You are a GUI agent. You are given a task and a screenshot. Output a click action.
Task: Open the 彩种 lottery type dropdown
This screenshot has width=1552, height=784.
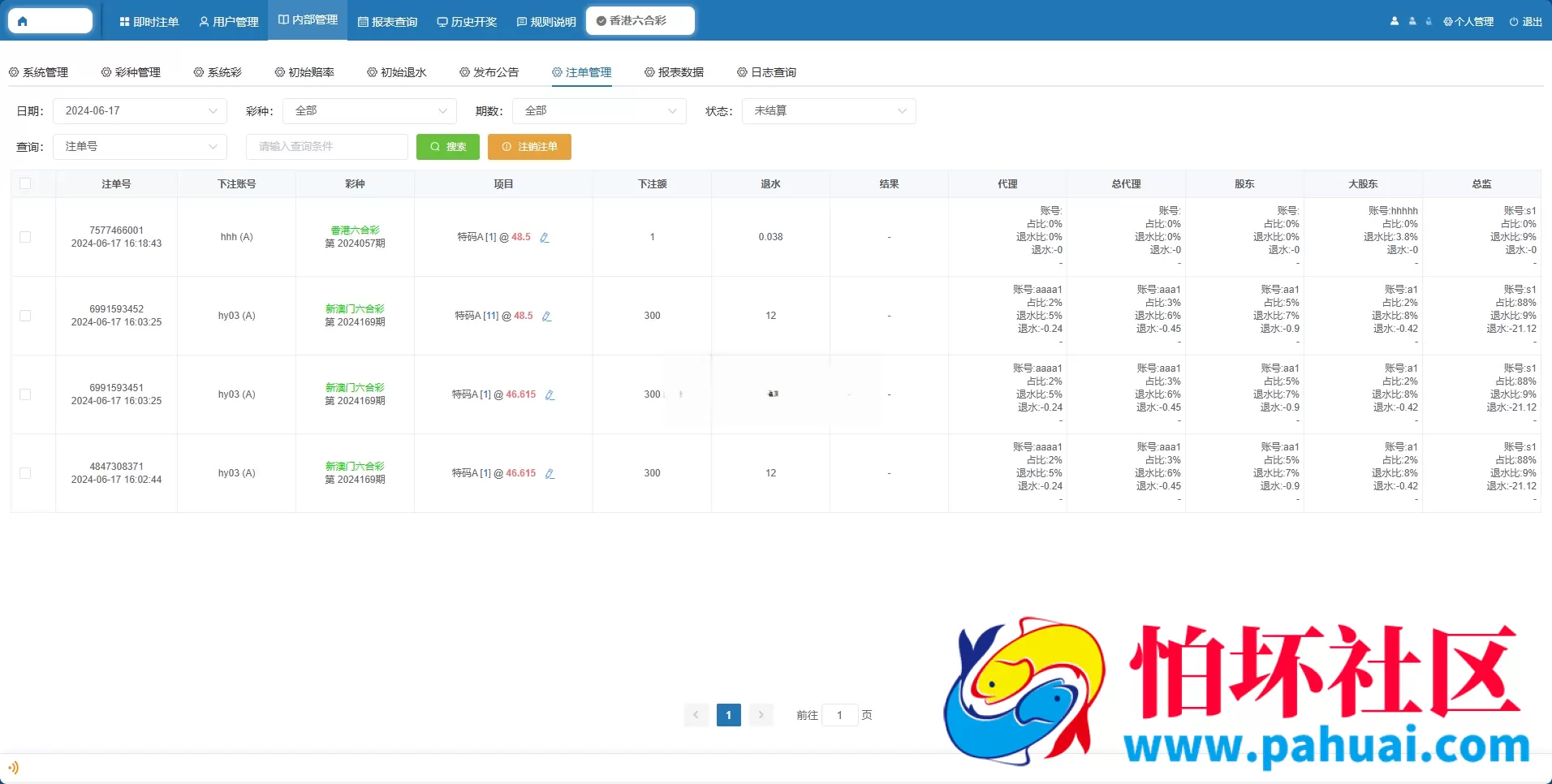[x=369, y=111]
